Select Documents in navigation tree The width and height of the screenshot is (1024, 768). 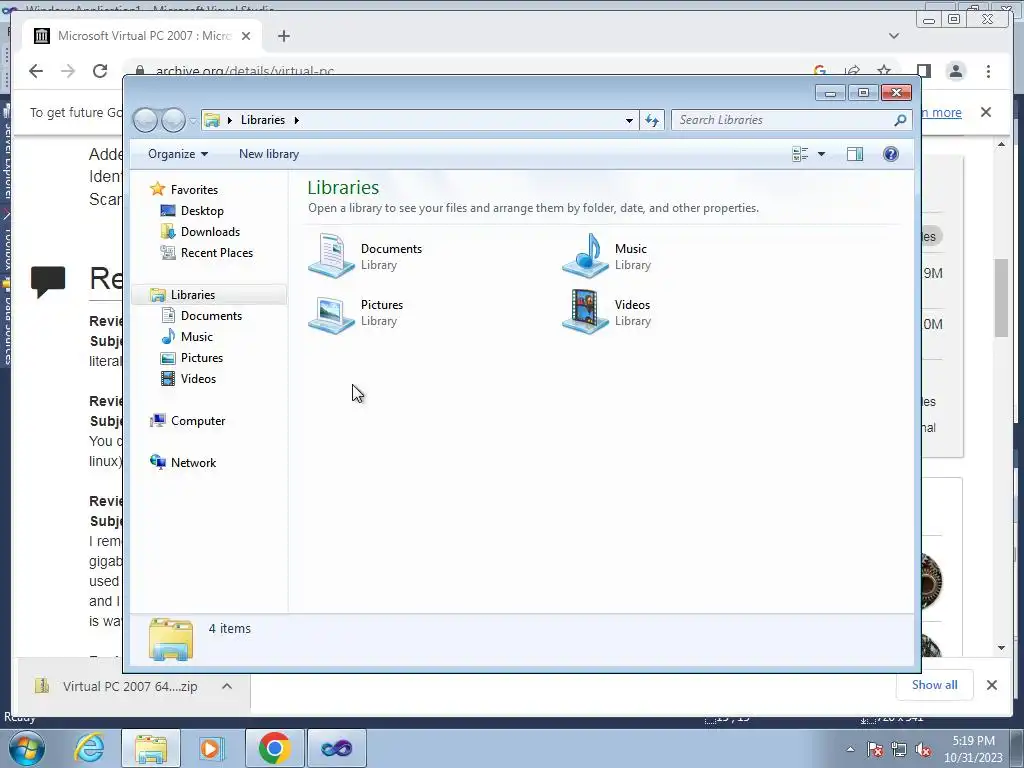pyautogui.click(x=211, y=315)
